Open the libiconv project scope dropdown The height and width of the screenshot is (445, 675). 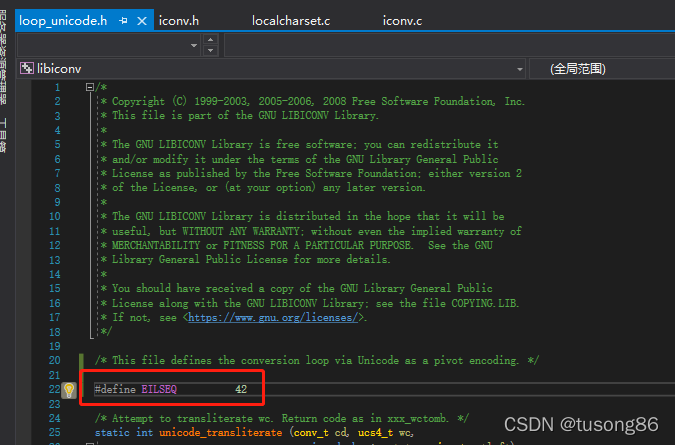click(x=520, y=69)
